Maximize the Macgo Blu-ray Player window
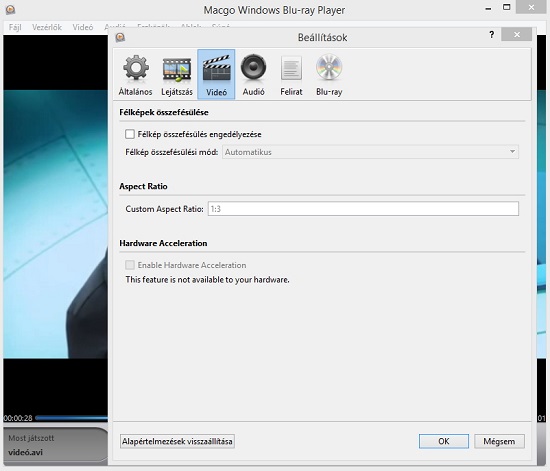 pyautogui.click(x=507, y=7)
